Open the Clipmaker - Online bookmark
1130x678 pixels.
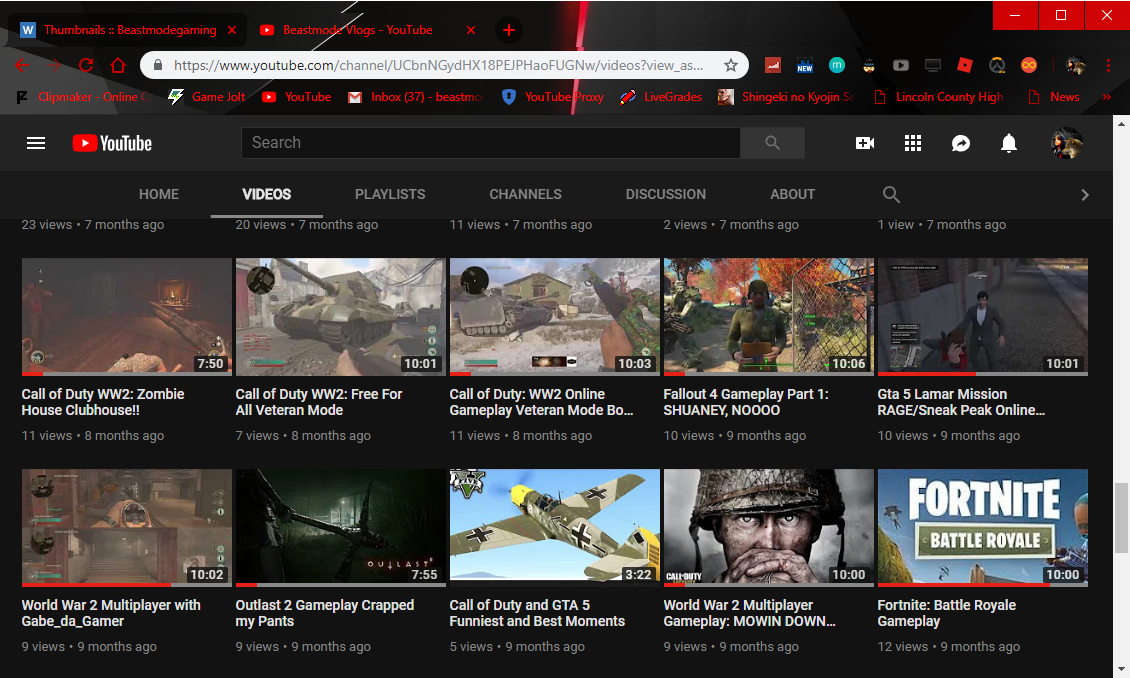(x=83, y=97)
